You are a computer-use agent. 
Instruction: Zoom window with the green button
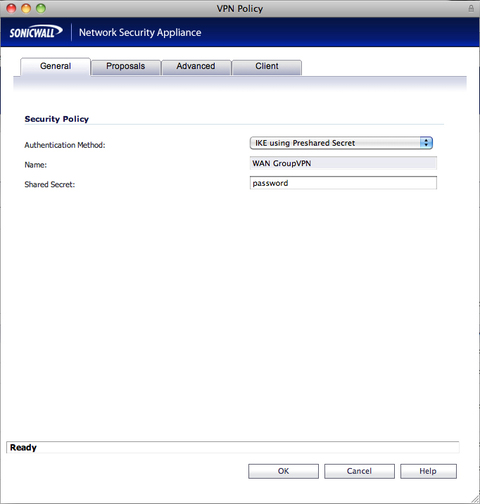coord(41,8)
